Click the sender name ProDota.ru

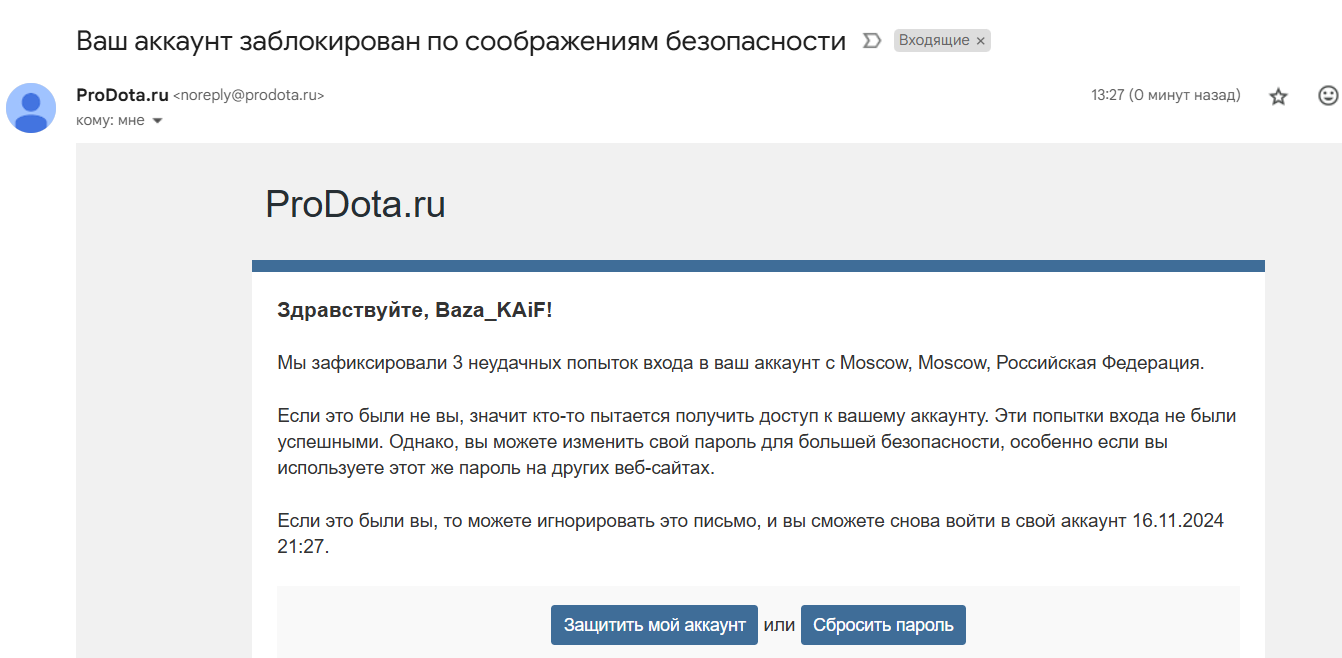point(122,95)
